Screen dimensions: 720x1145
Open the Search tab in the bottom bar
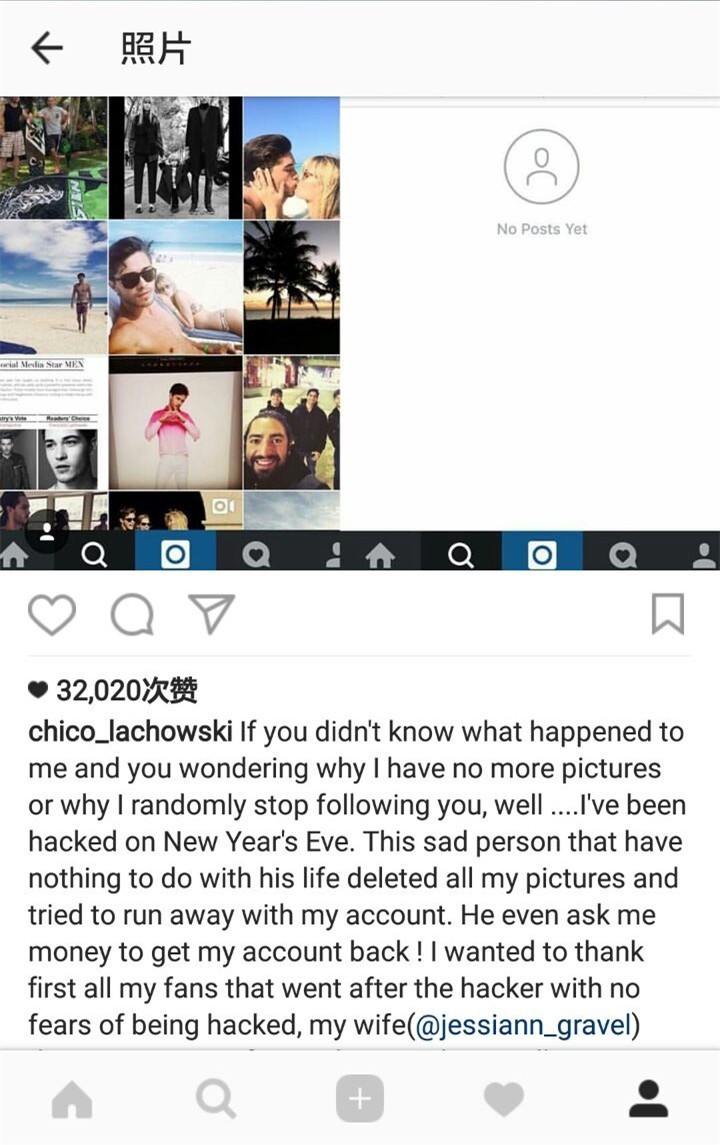[x=216, y=1099]
